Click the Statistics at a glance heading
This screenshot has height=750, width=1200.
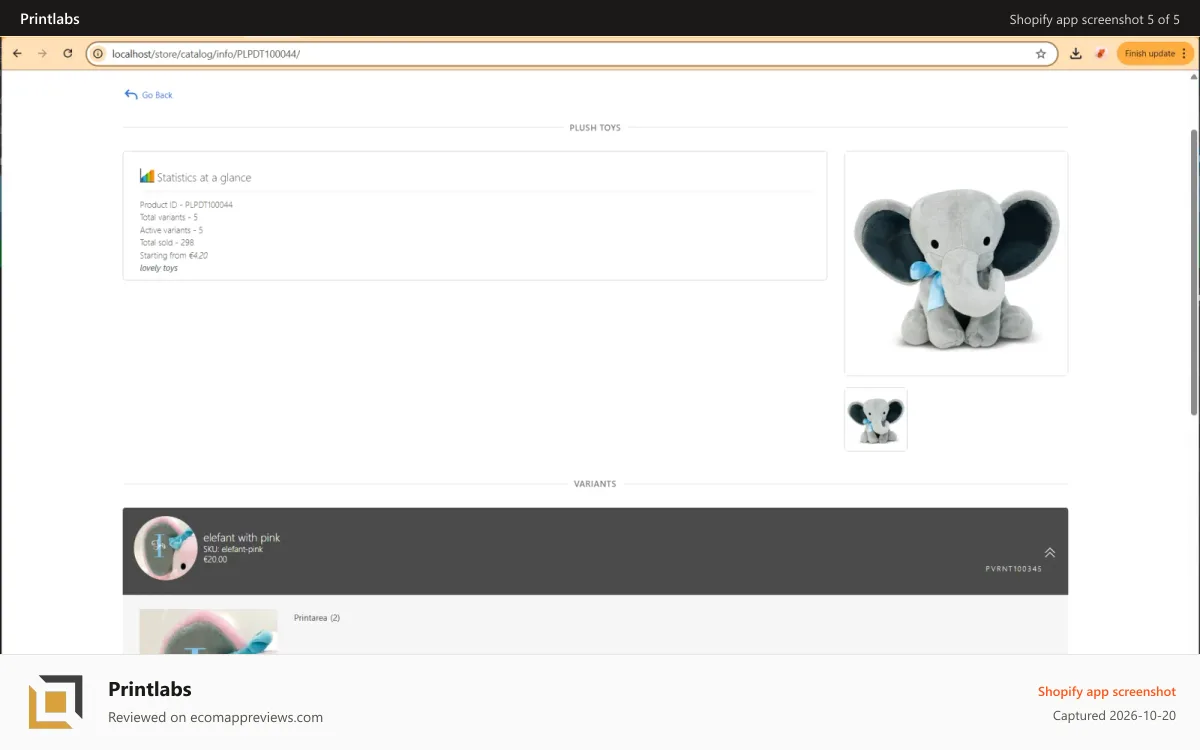pos(204,178)
